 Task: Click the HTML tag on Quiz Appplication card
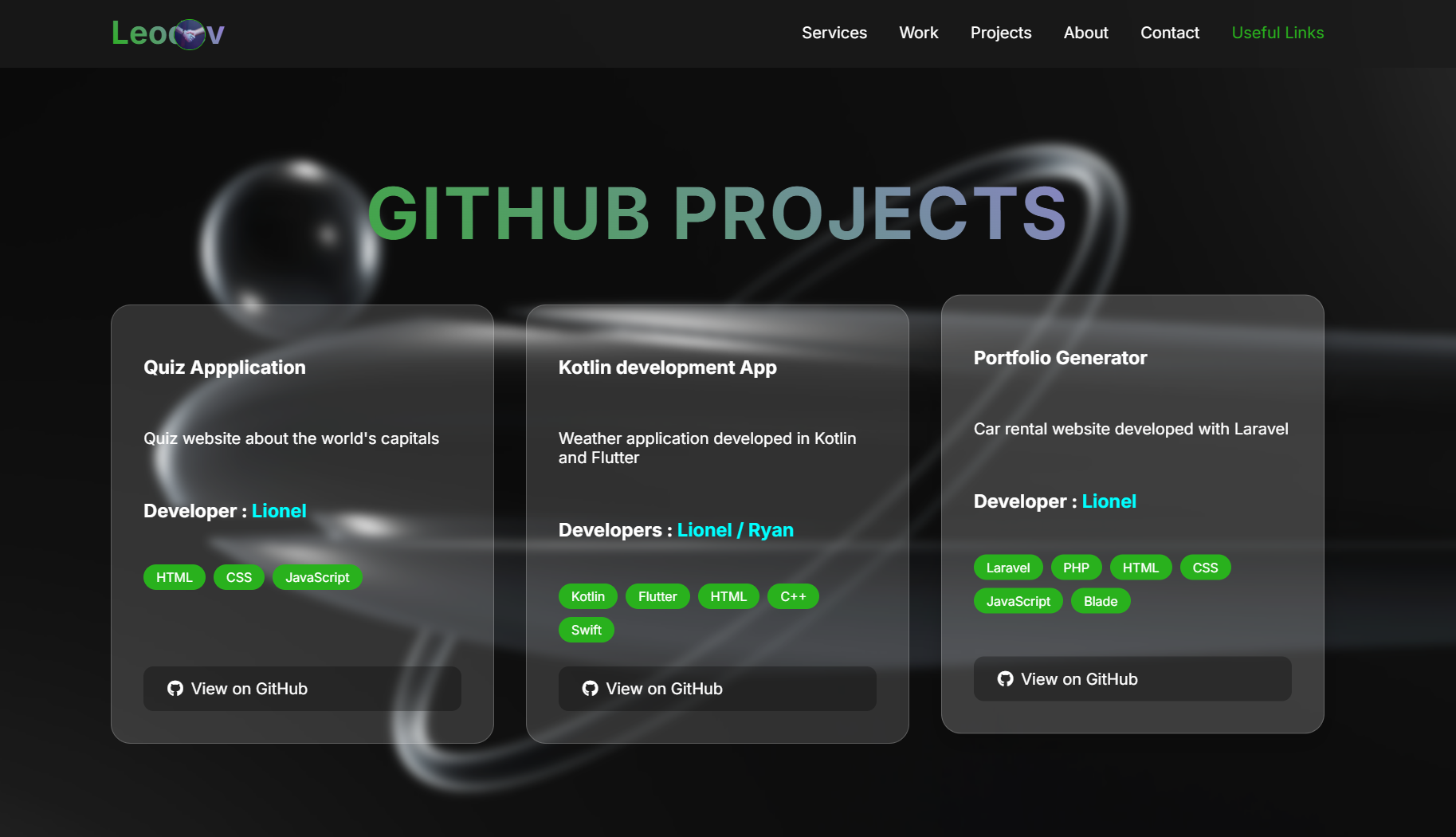click(175, 577)
